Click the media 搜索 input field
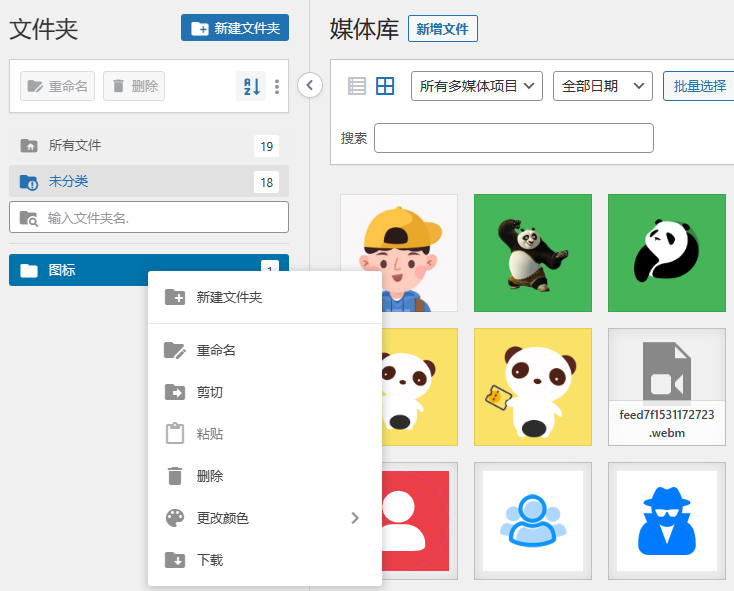 coord(514,138)
